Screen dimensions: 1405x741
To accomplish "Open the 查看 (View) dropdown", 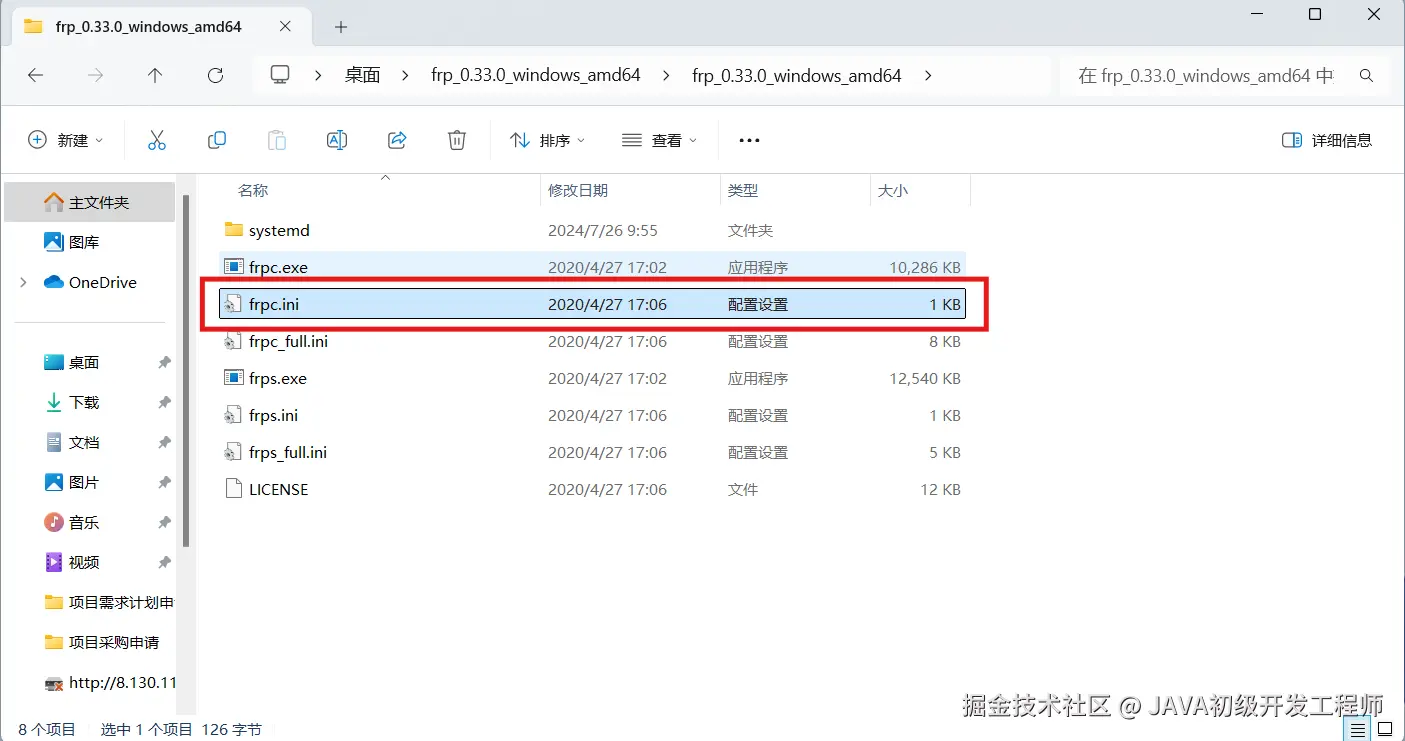I will 659,140.
